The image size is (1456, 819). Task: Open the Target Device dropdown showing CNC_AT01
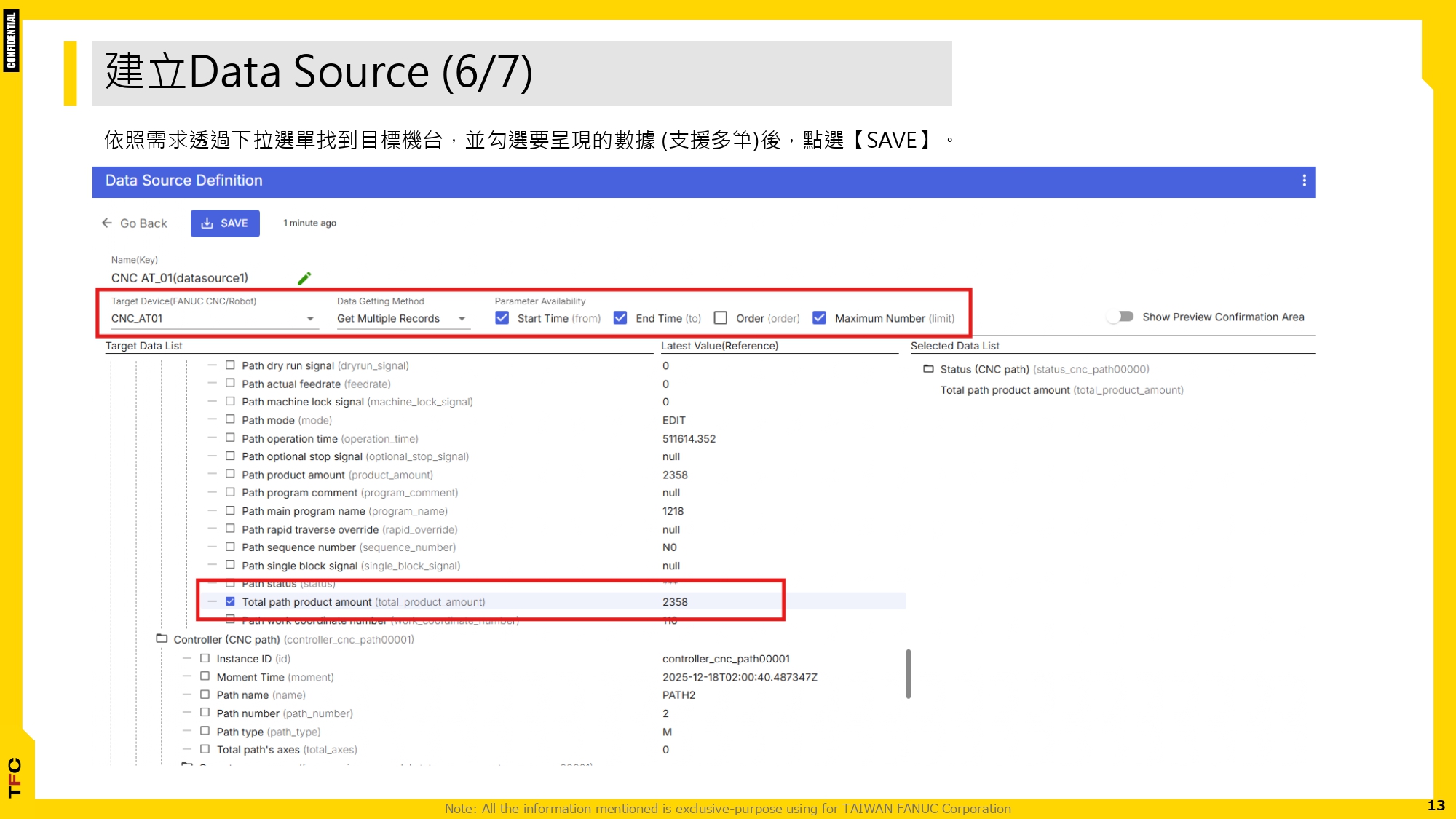[311, 318]
